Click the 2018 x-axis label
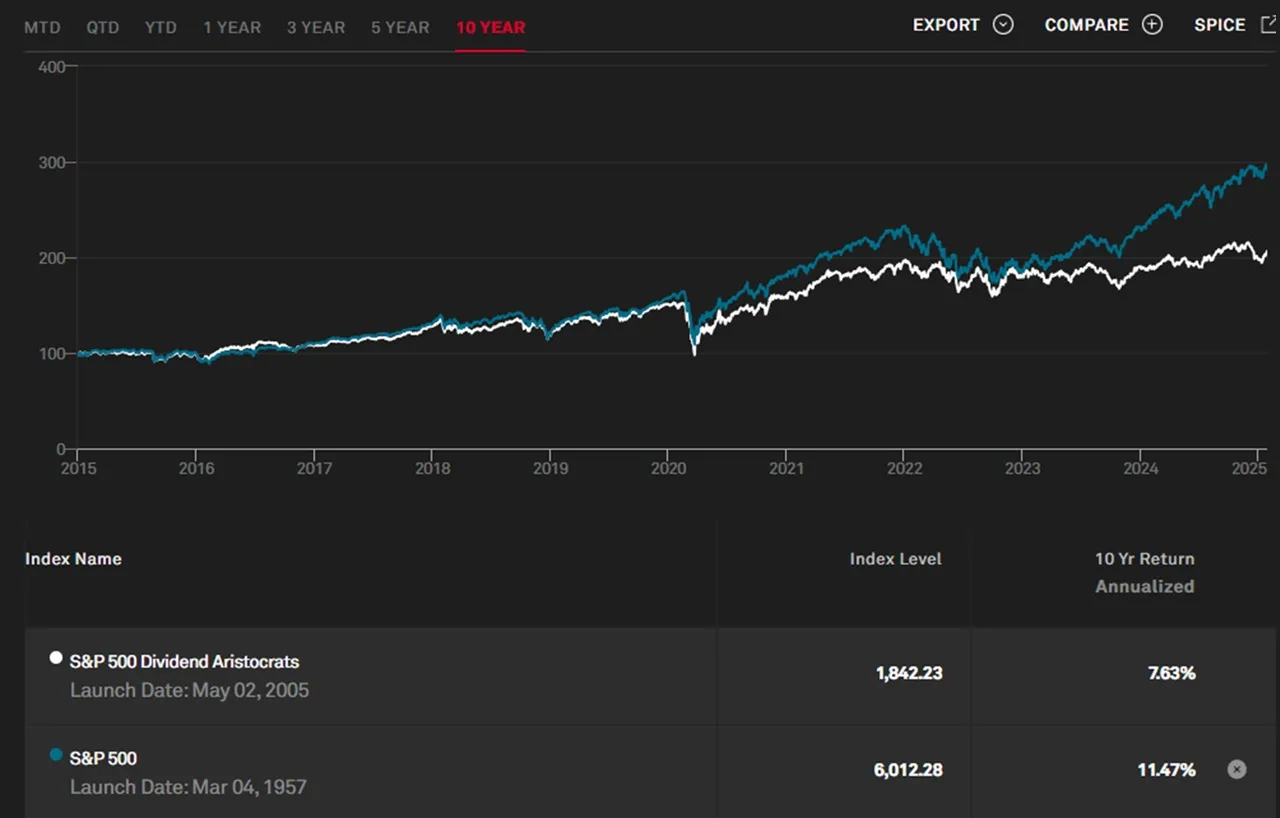 pos(432,468)
